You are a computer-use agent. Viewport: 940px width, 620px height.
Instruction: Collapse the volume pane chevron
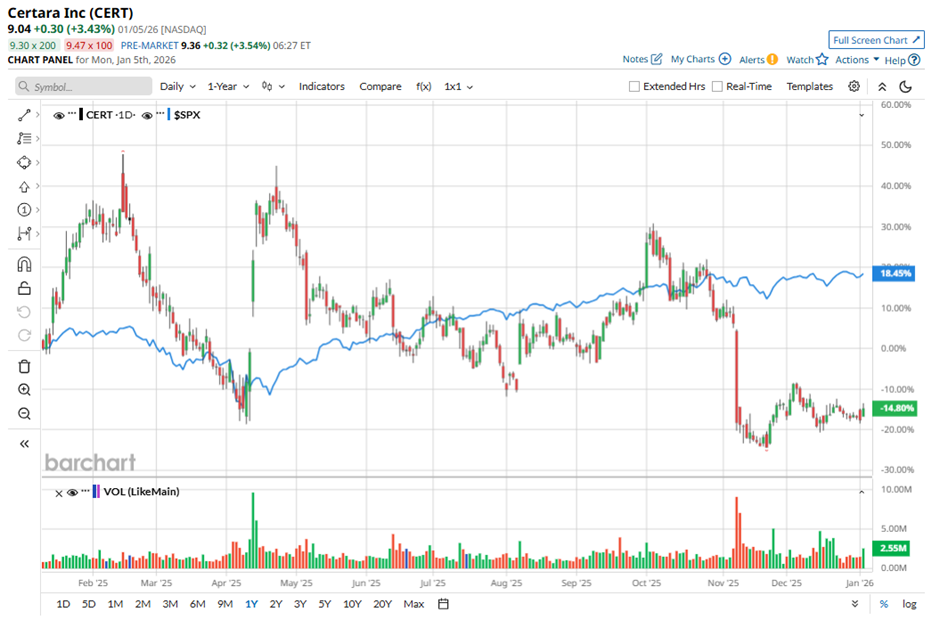coord(861,492)
